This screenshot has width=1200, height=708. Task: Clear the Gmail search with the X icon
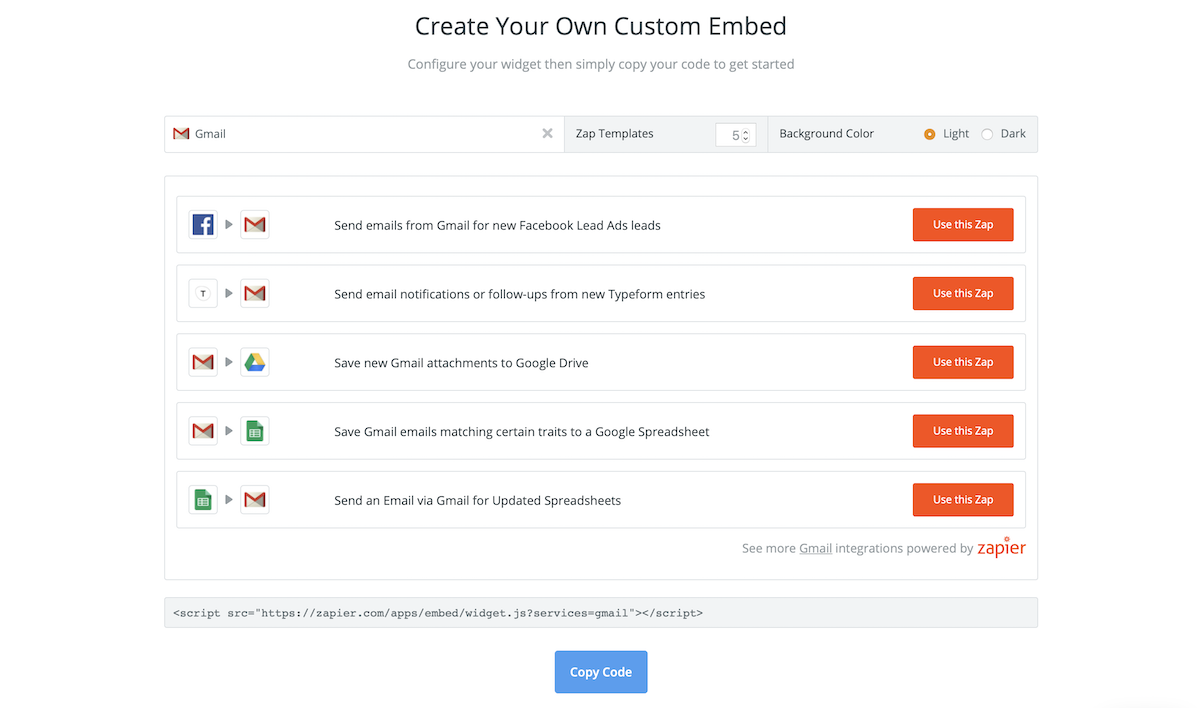(x=547, y=134)
